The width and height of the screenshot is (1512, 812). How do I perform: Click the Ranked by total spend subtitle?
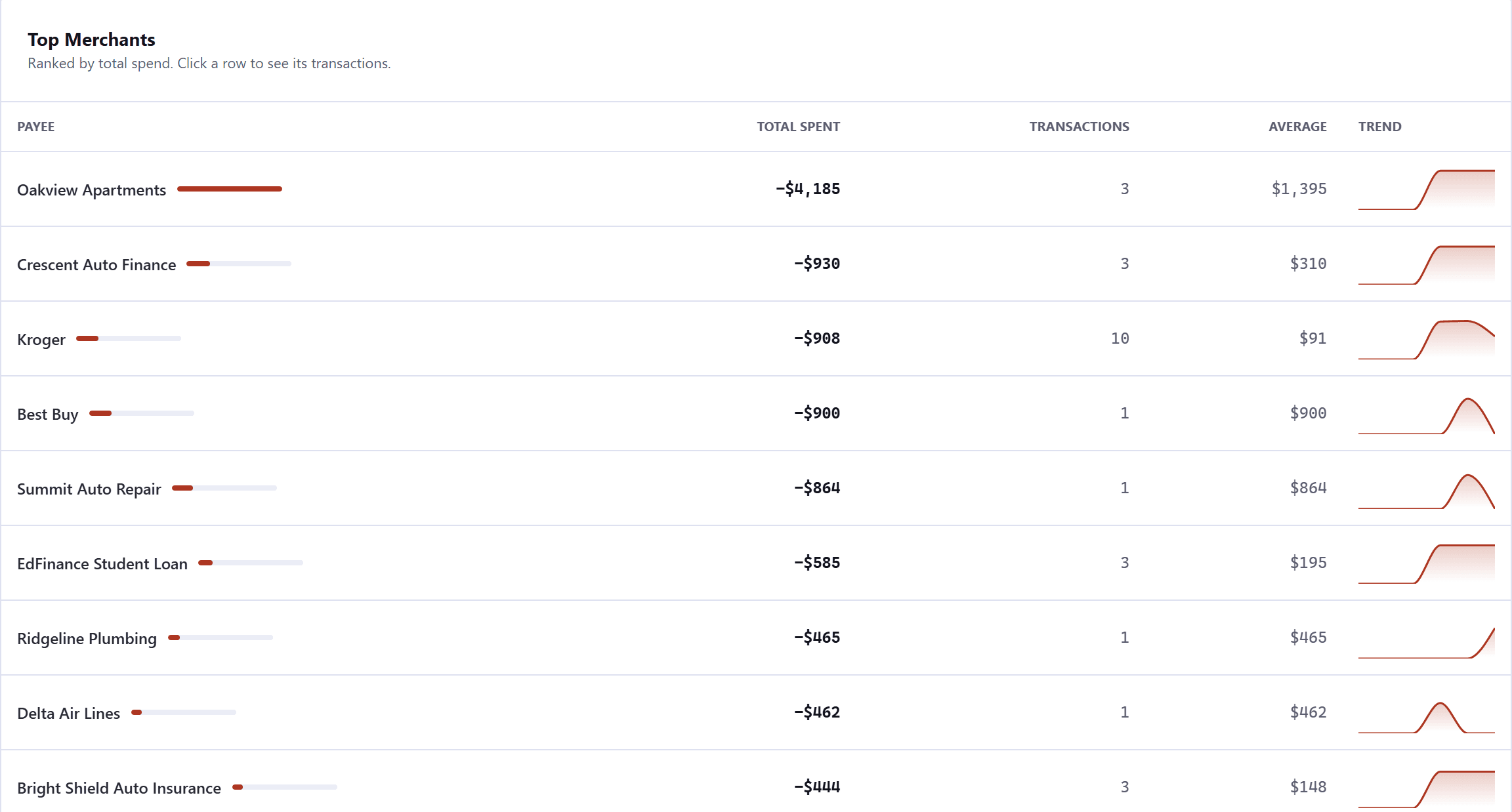209,64
